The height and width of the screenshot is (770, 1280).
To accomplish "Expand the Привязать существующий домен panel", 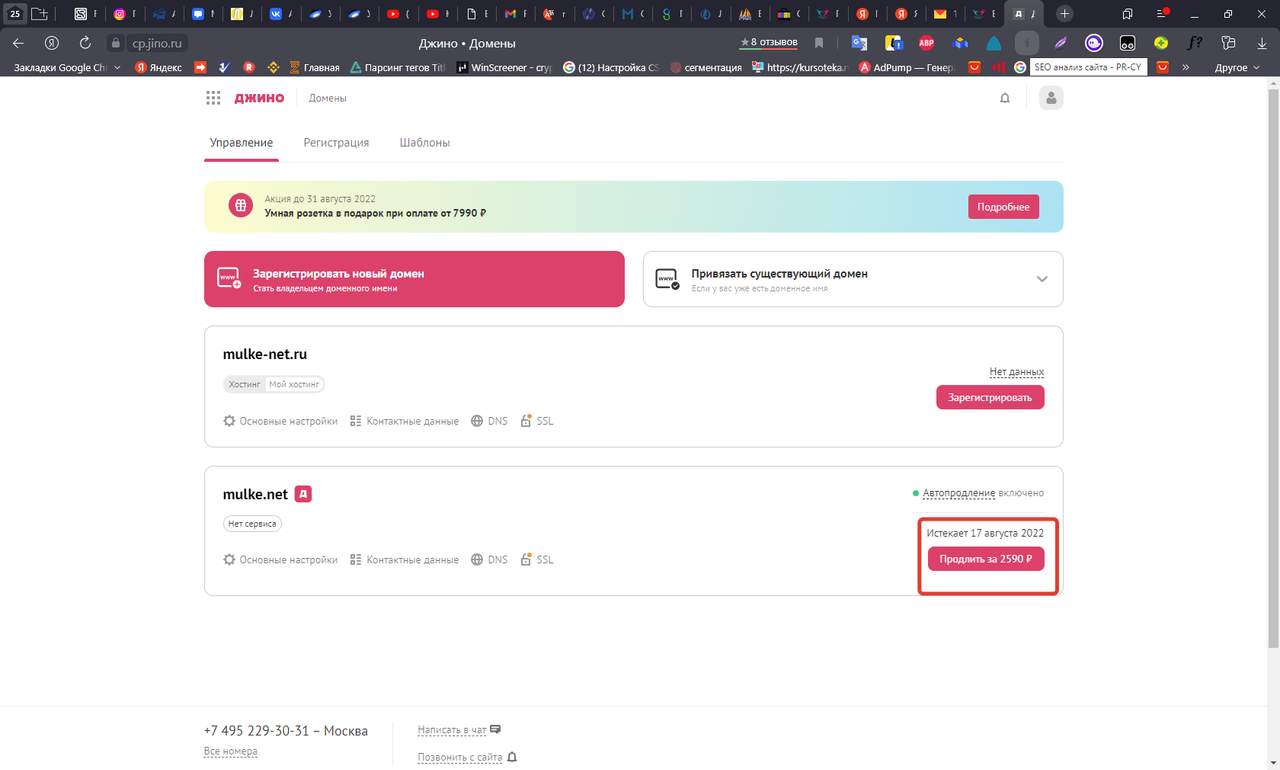I will point(1042,279).
